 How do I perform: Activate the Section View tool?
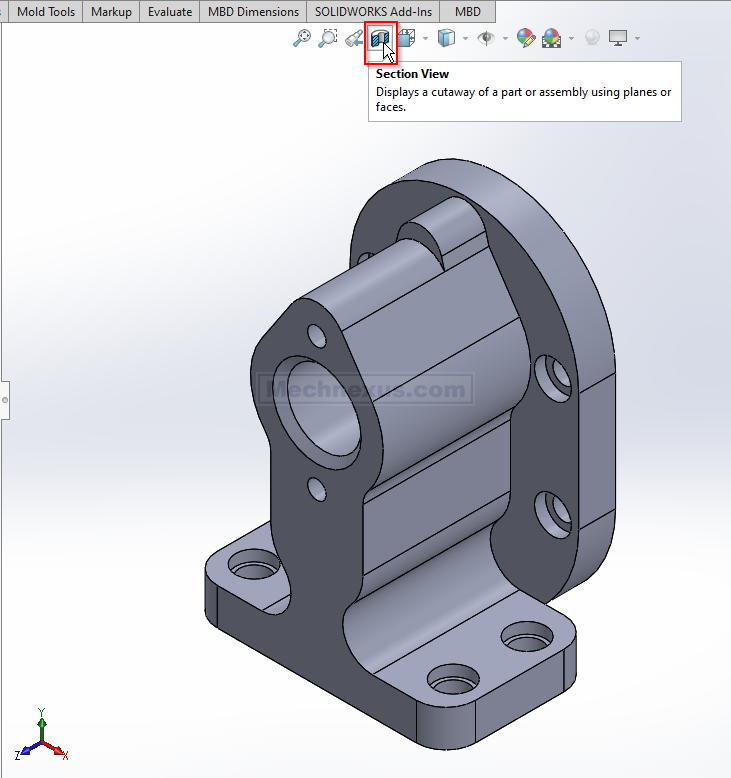pyautogui.click(x=380, y=39)
